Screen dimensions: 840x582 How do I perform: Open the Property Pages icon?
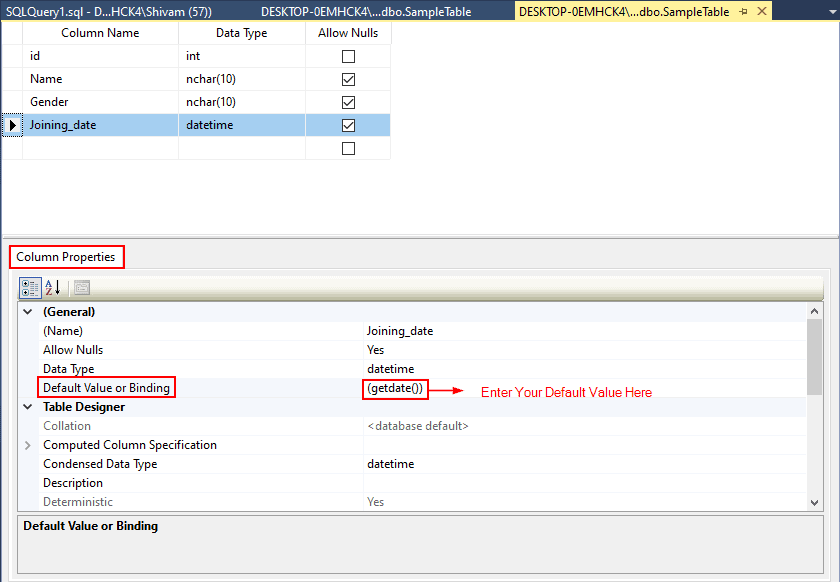[x=80, y=288]
